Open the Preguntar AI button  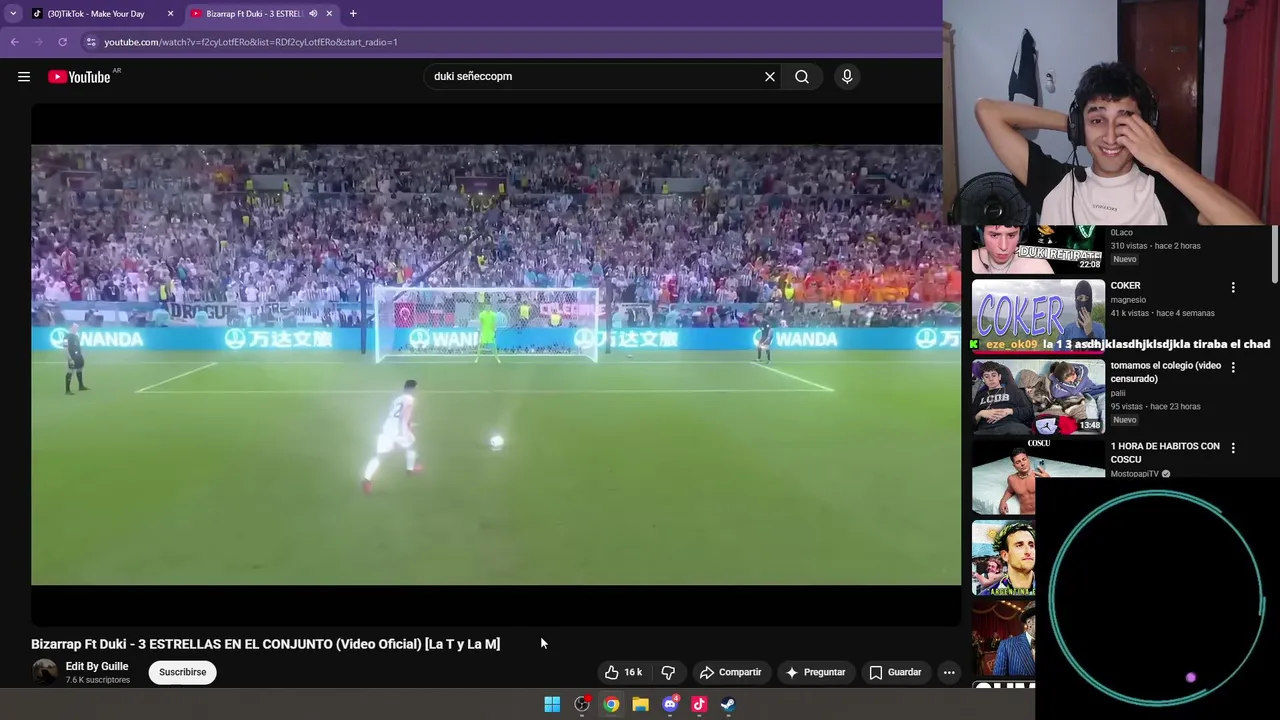pyautogui.click(x=816, y=672)
